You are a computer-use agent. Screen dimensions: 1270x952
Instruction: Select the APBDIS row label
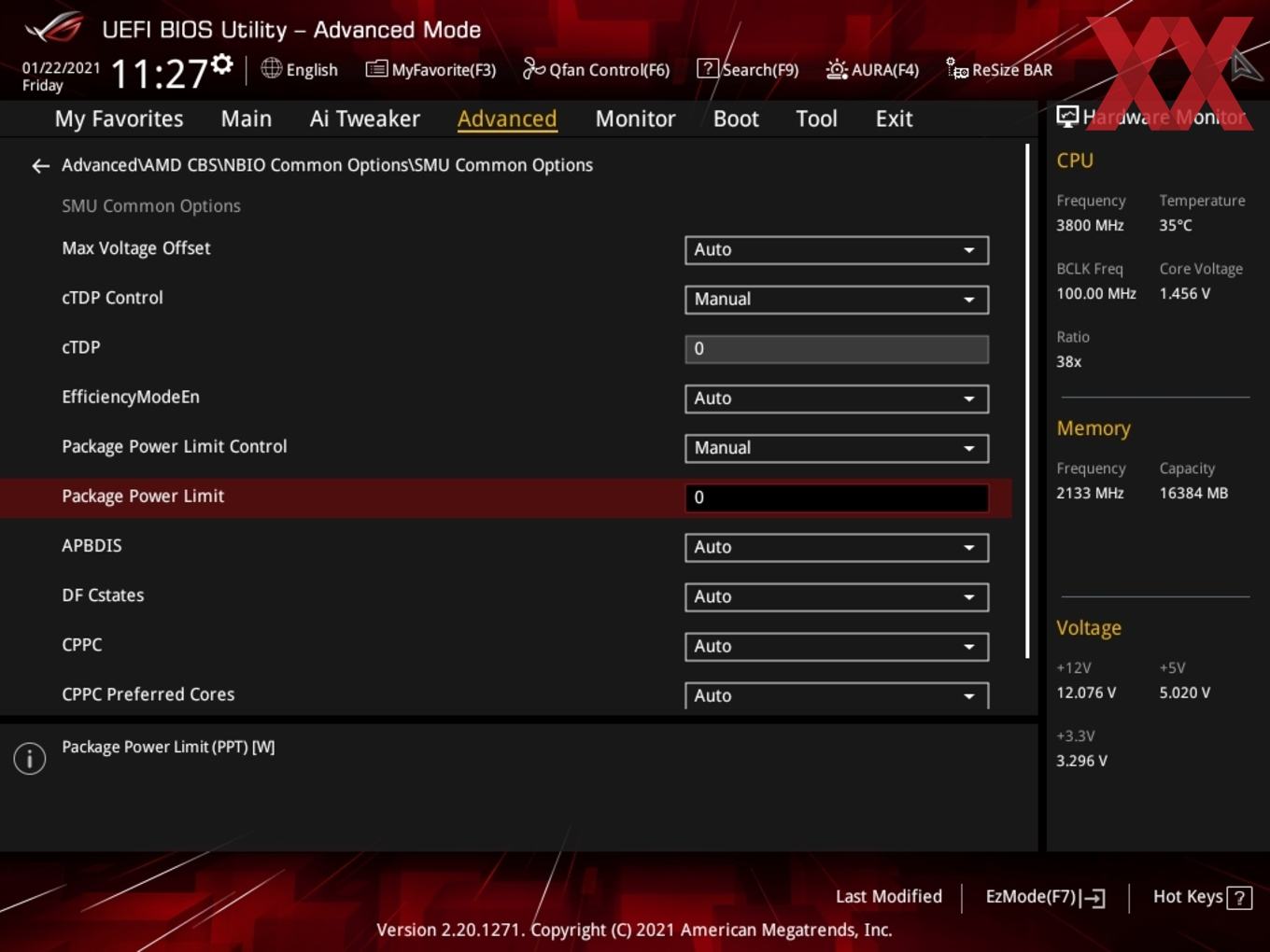tap(92, 546)
